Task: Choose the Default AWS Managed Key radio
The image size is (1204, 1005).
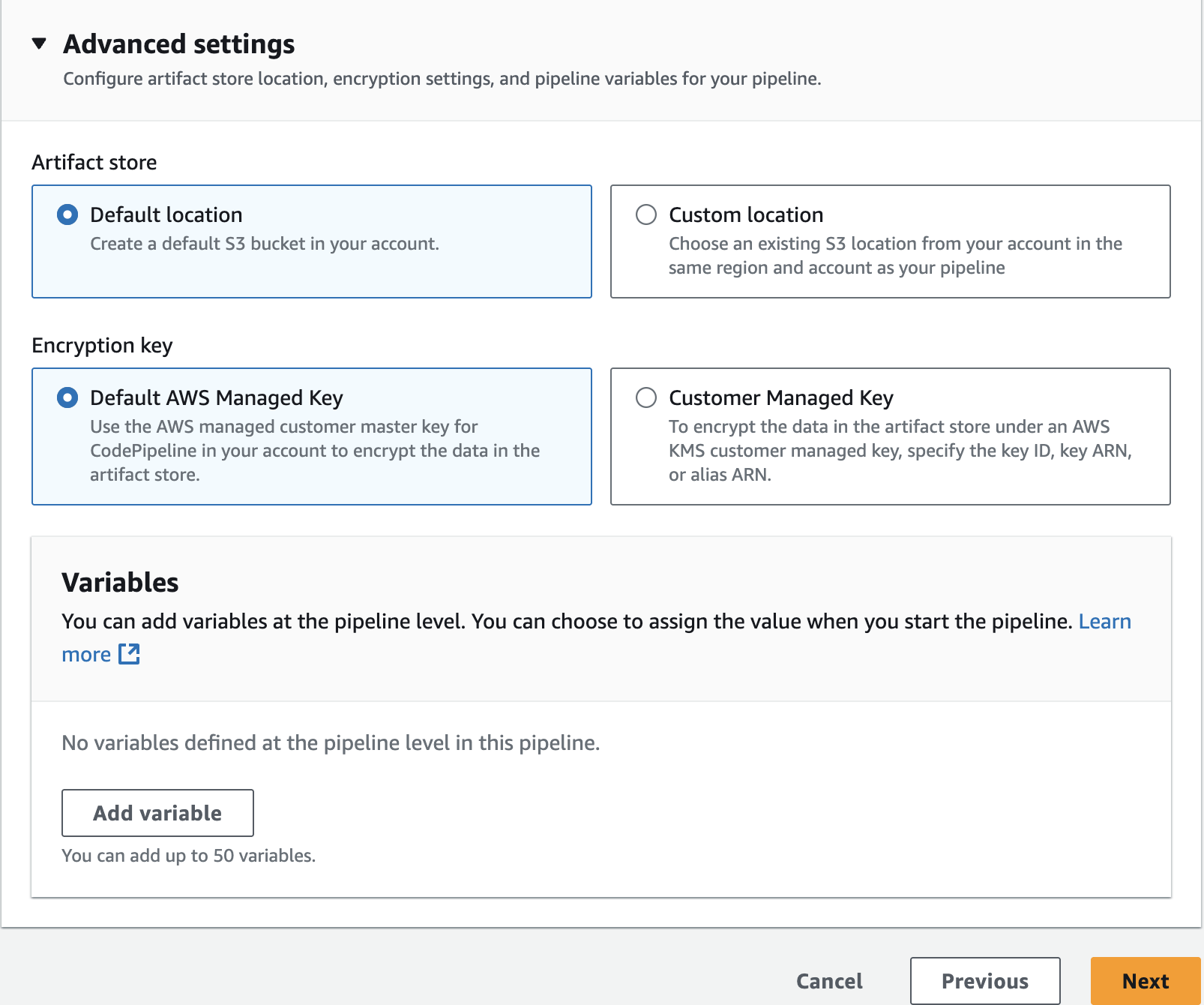Action: pos(67,397)
